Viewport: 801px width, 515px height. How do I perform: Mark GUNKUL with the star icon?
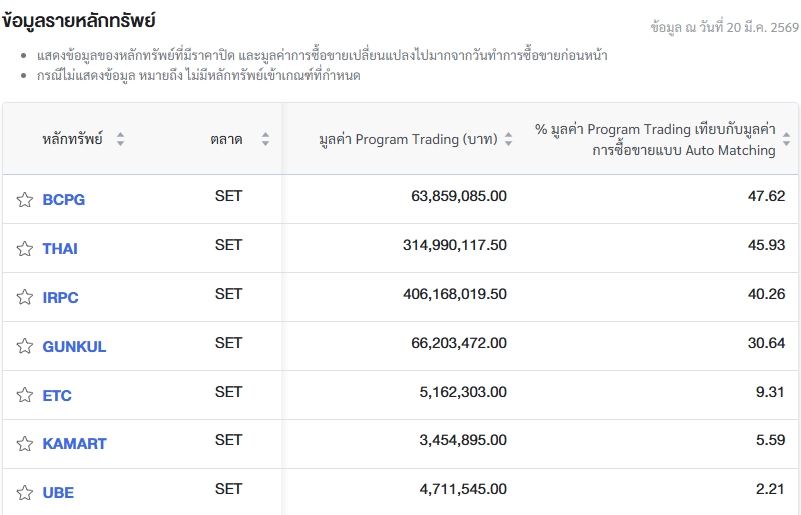click(x=25, y=347)
